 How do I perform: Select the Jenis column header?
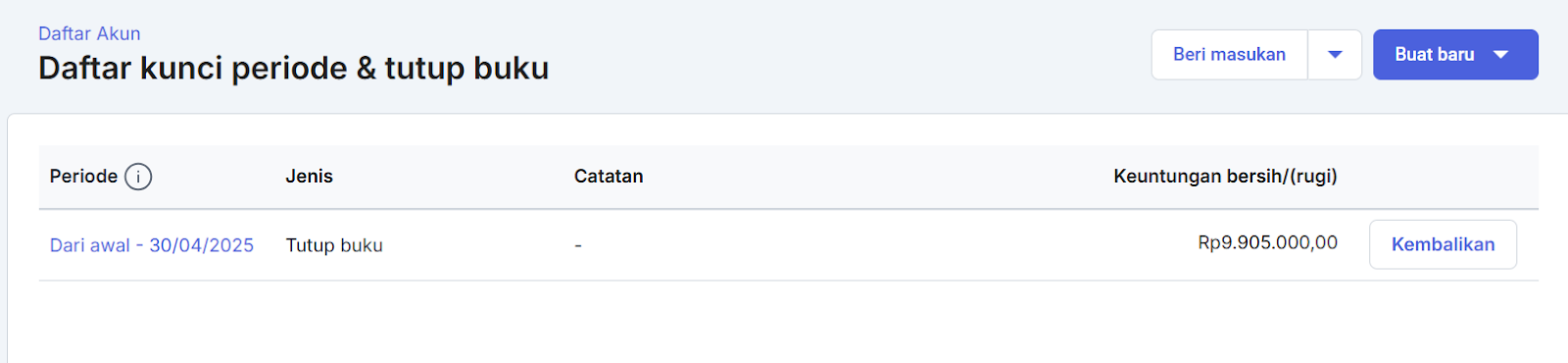[x=309, y=177]
